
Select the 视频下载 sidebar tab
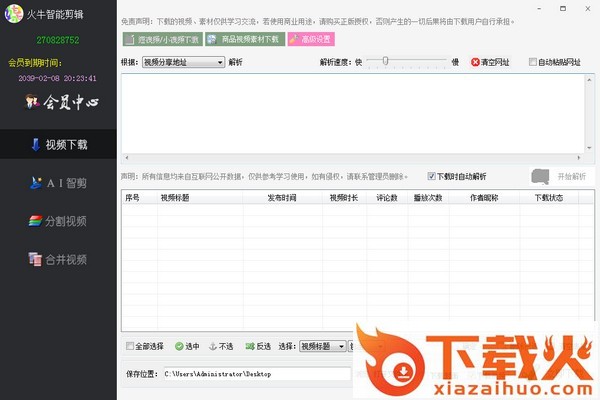pyautogui.click(x=58, y=144)
